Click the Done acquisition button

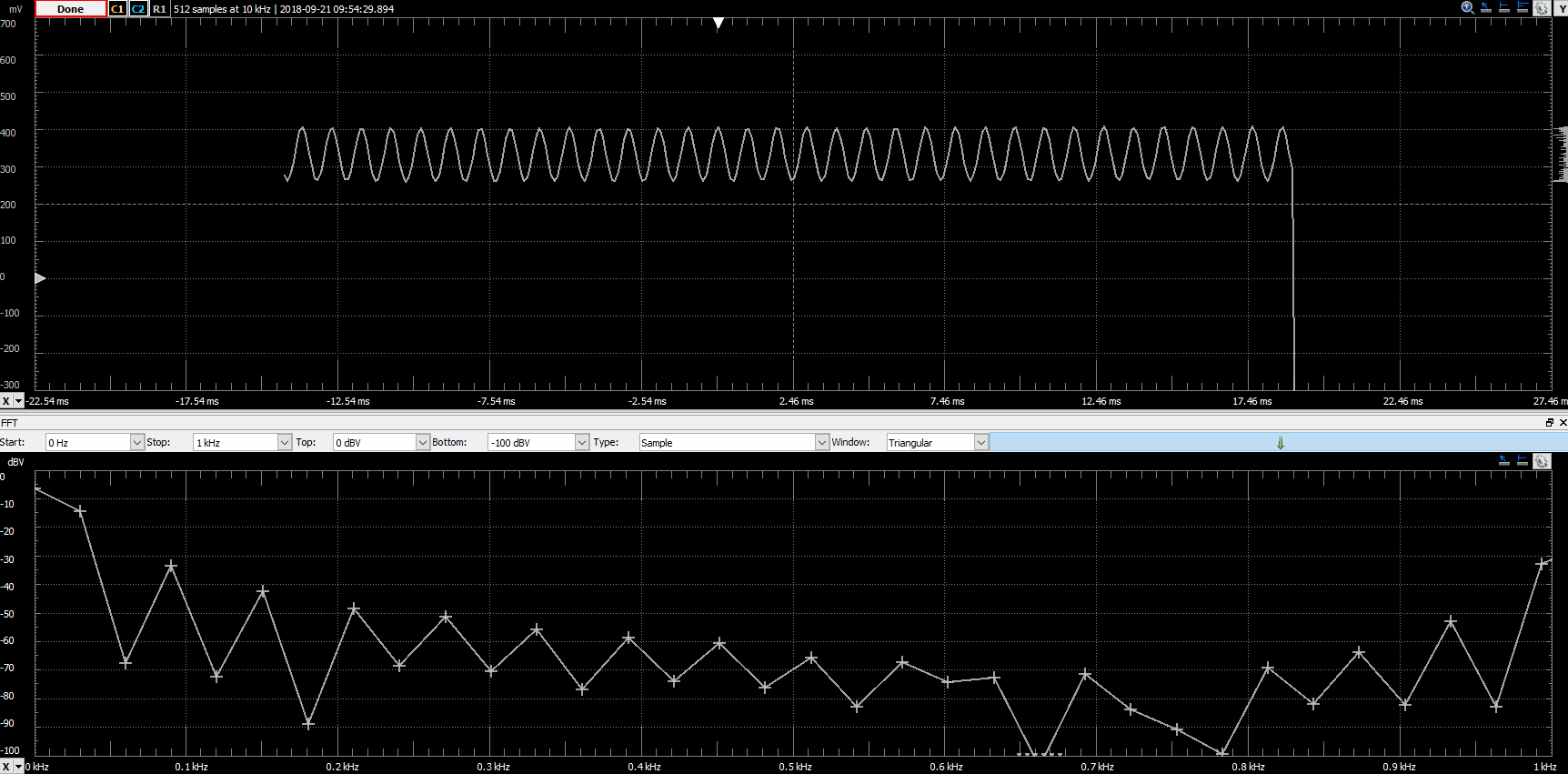pos(70,9)
